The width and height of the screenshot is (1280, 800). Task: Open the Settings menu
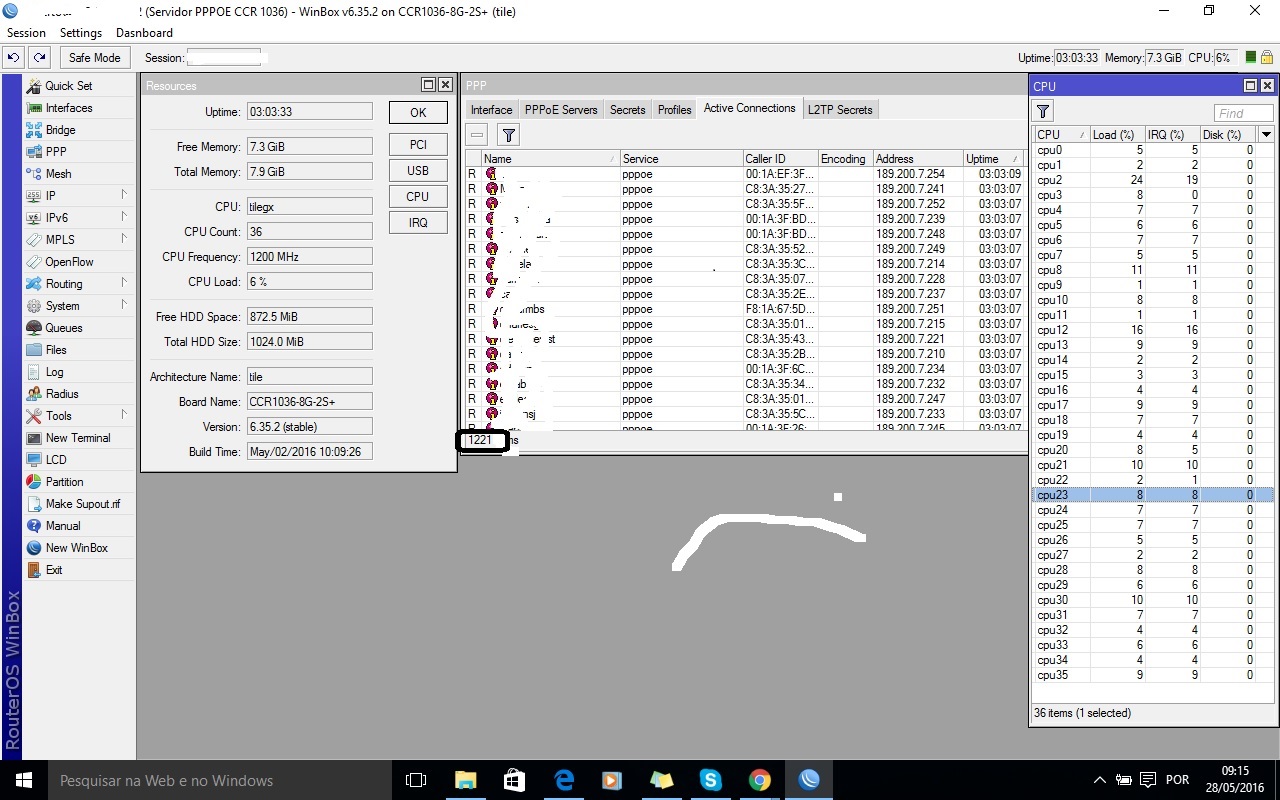(x=81, y=33)
